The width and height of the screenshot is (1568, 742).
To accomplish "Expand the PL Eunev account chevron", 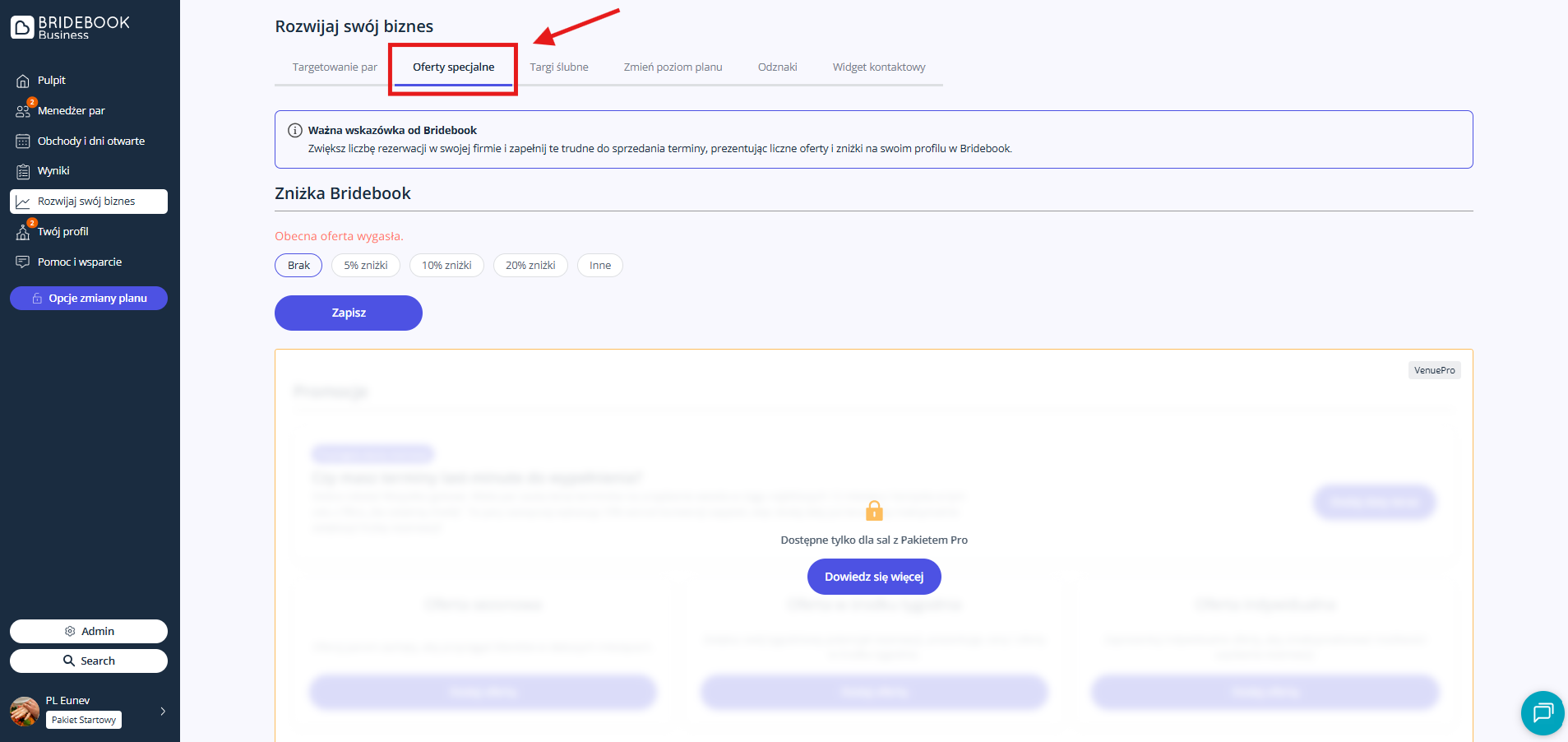I will (163, 712).
